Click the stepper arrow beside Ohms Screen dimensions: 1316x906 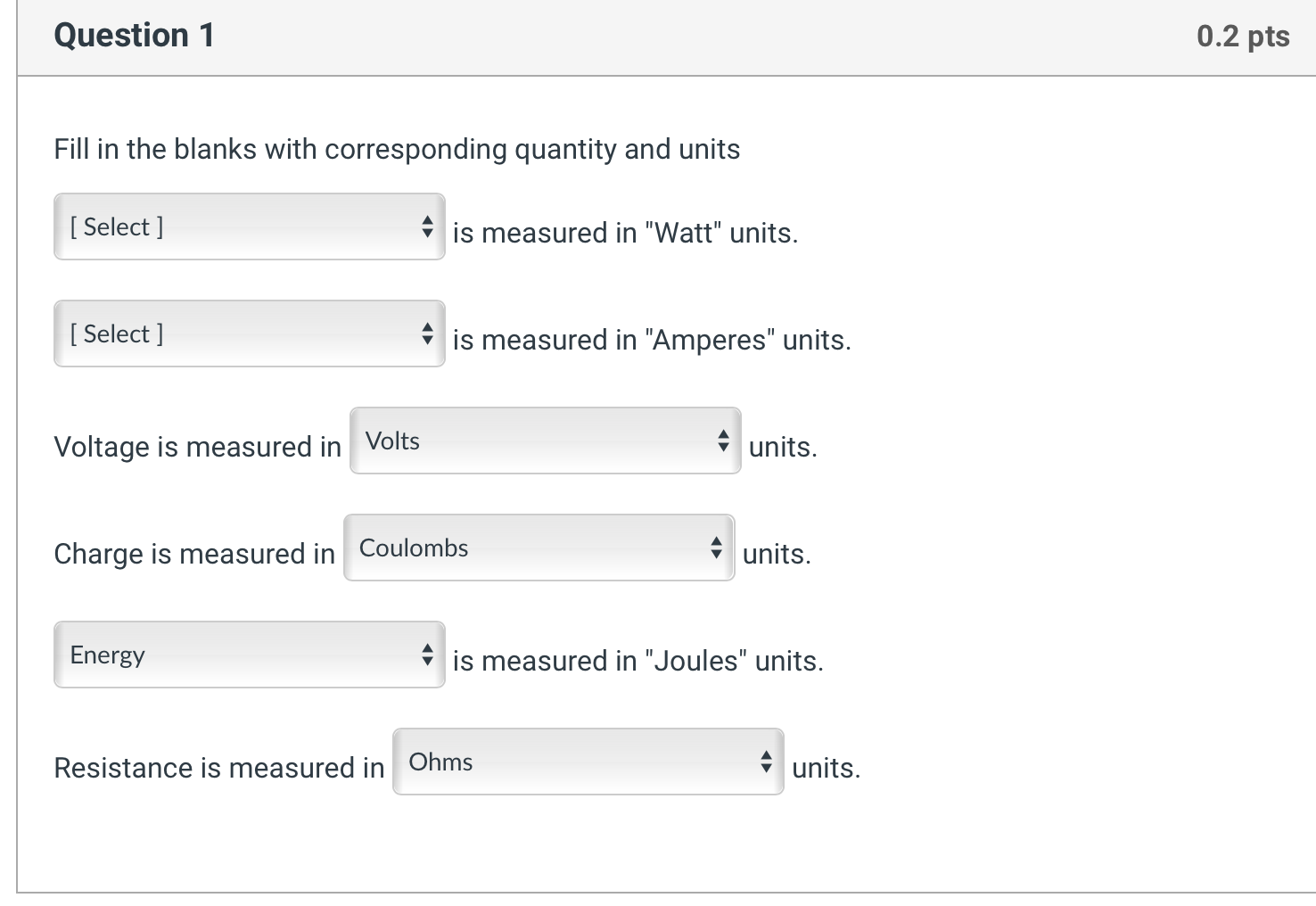coord(766,762)
